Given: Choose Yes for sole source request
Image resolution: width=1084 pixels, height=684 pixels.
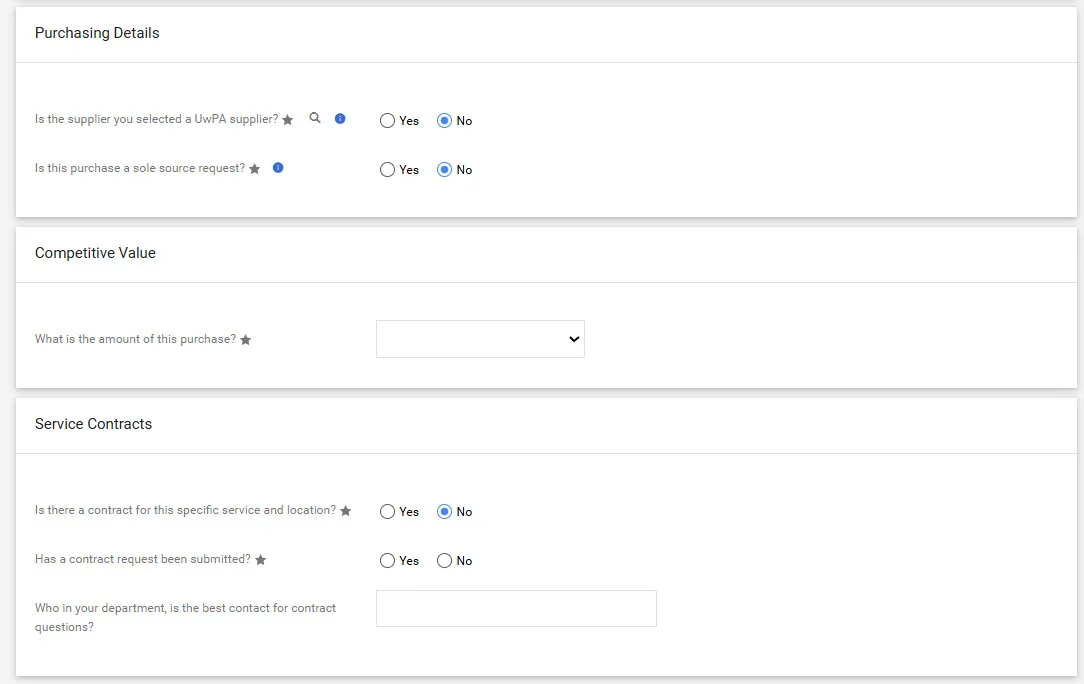Looking at the screenshot, I should (387, 169).
